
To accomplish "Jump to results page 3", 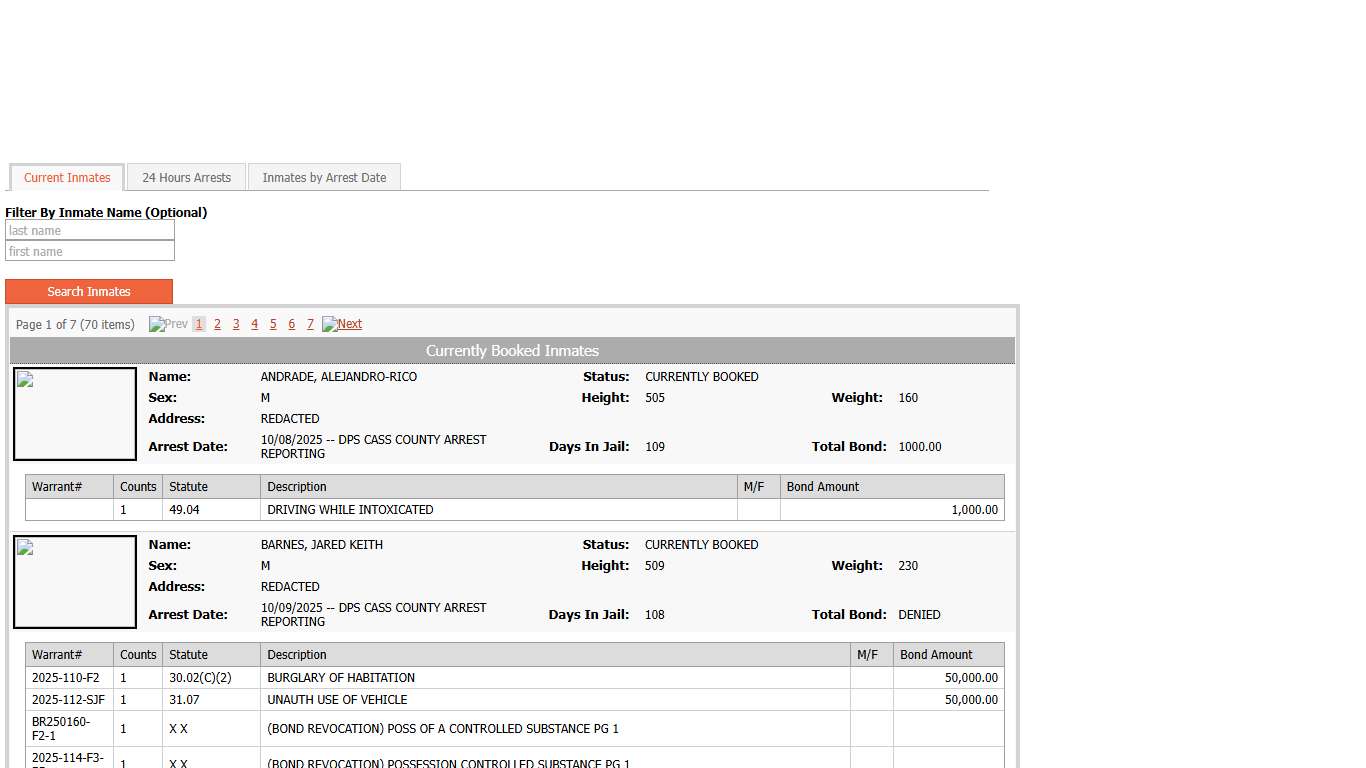I will [x=236, y=324].
